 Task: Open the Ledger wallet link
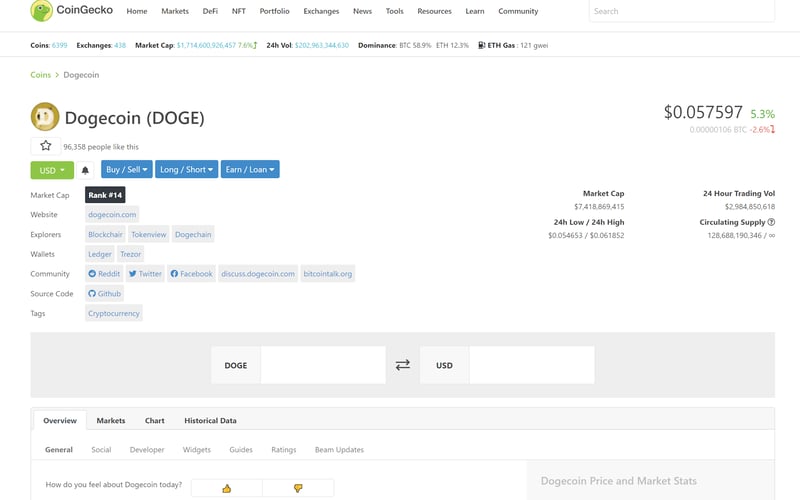(x=99, y=254)
